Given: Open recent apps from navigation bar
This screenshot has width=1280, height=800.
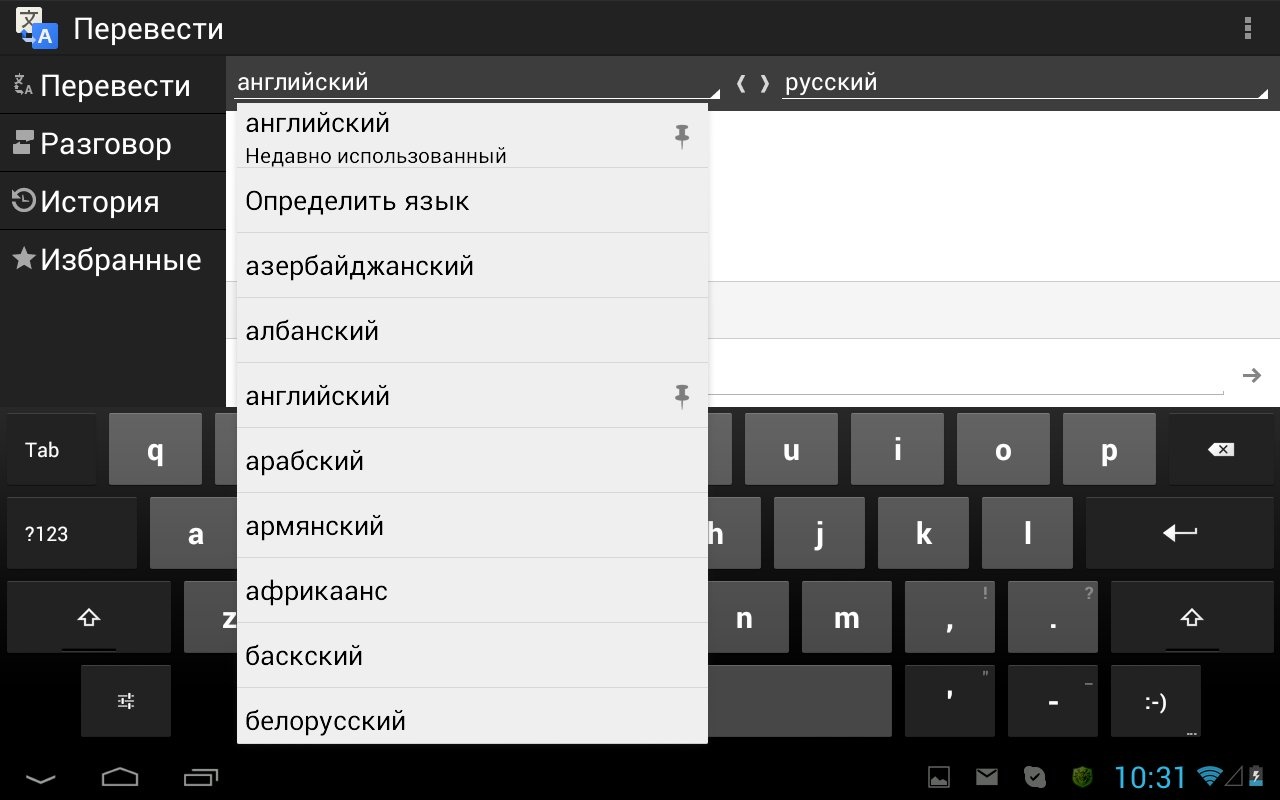Looking at the screenshot, I should point(201,776).
